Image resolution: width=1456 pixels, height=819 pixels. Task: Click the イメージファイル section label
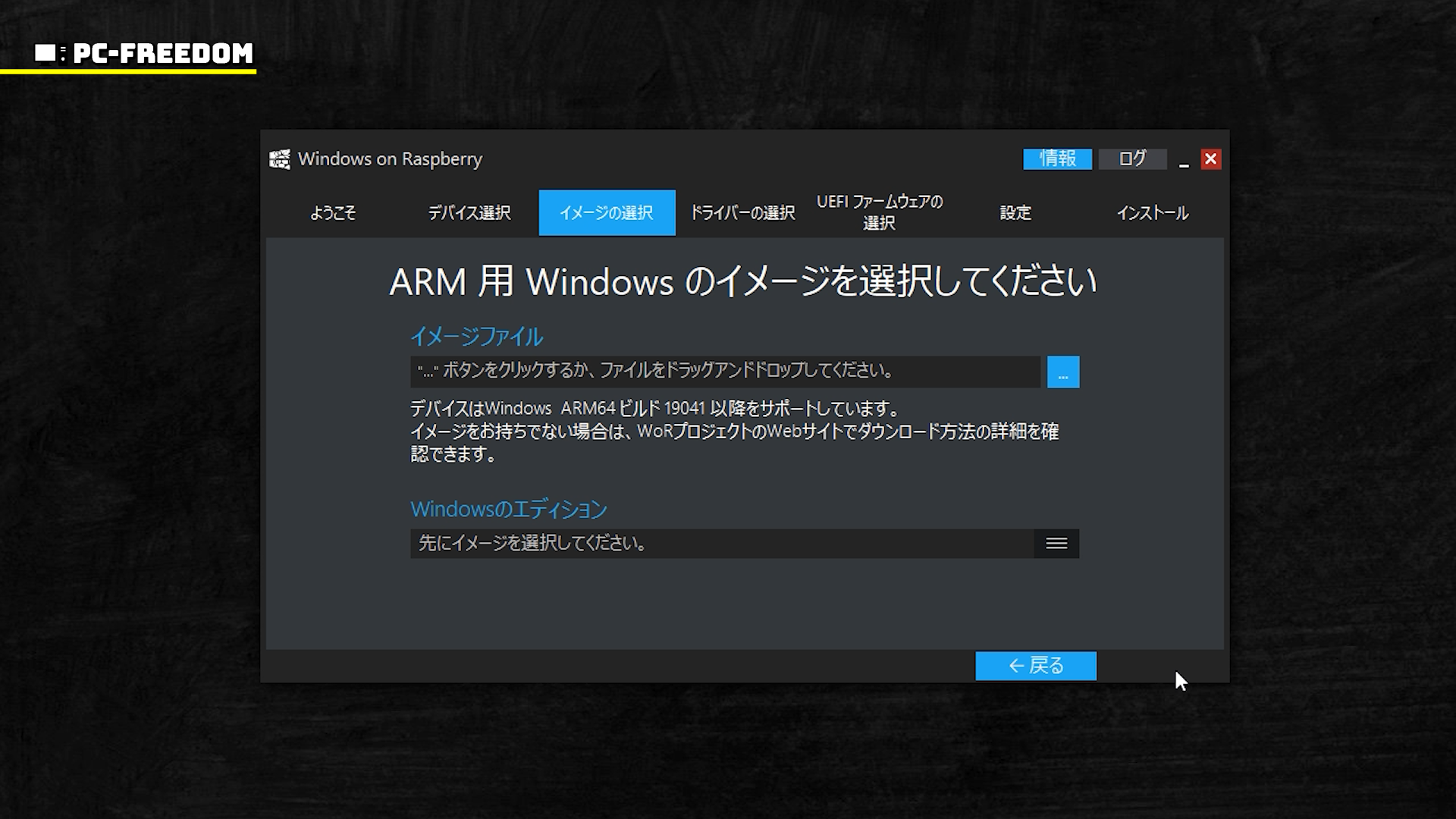click(x=476, y=336)
